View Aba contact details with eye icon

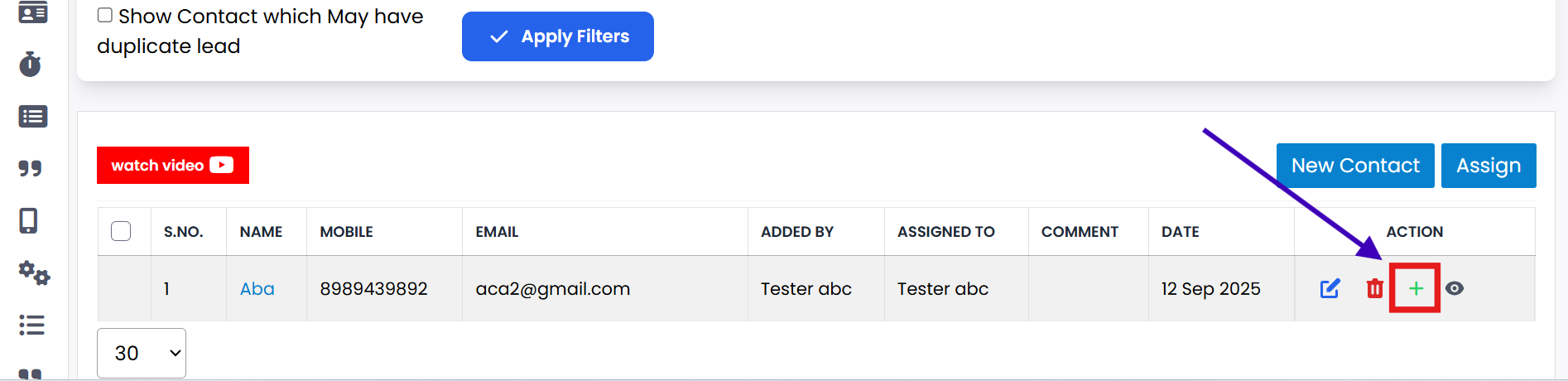[1455, 288]
